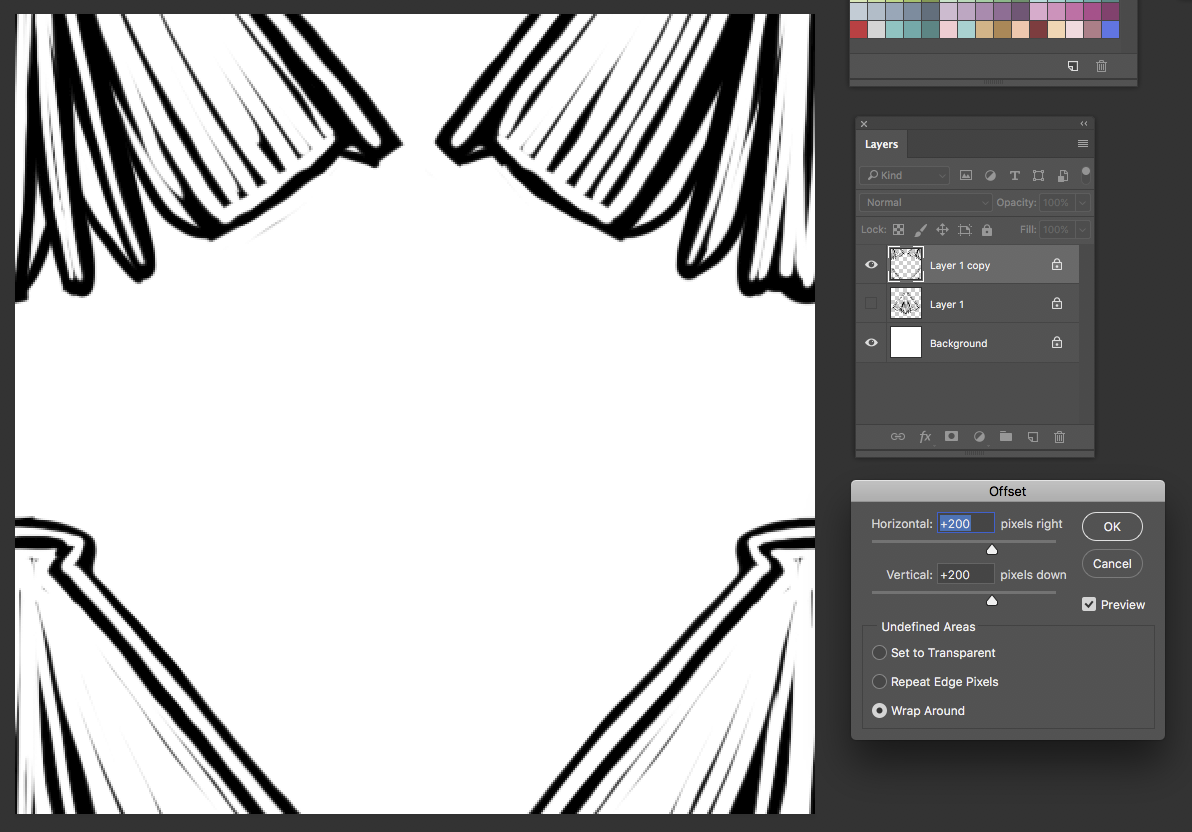The width and height of the screenshot is (1192, 832).
Task: Click the pixel layers filter icon
Action: coord(965,176)
